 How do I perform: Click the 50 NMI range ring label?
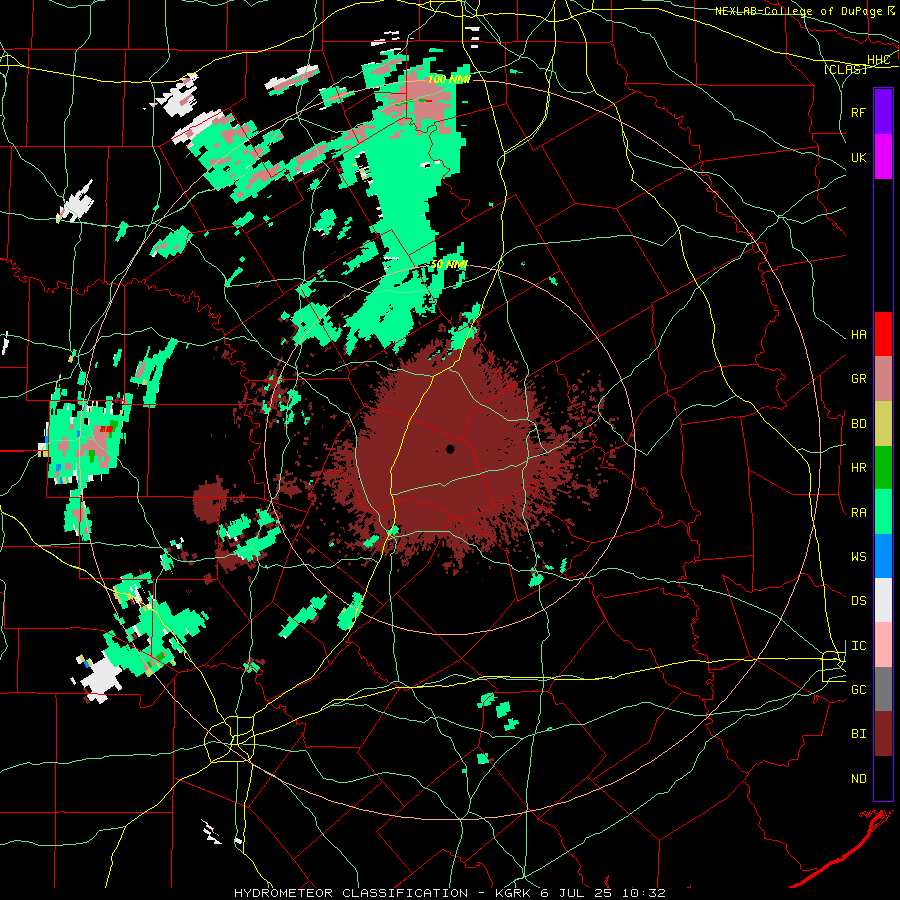pyautogui.click(x=449, y=264)
